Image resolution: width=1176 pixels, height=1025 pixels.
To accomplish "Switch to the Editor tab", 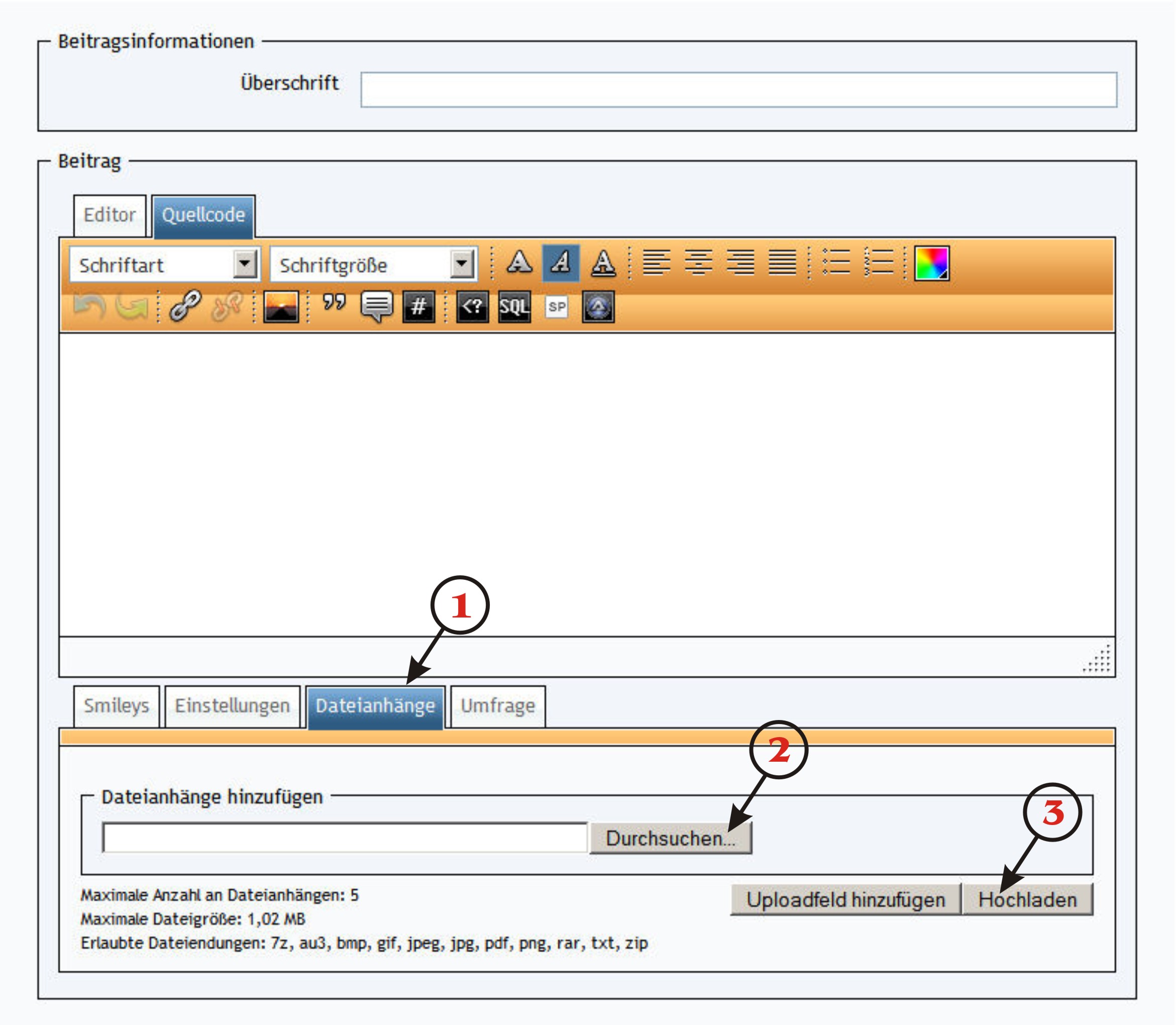I will pos(110,215).
